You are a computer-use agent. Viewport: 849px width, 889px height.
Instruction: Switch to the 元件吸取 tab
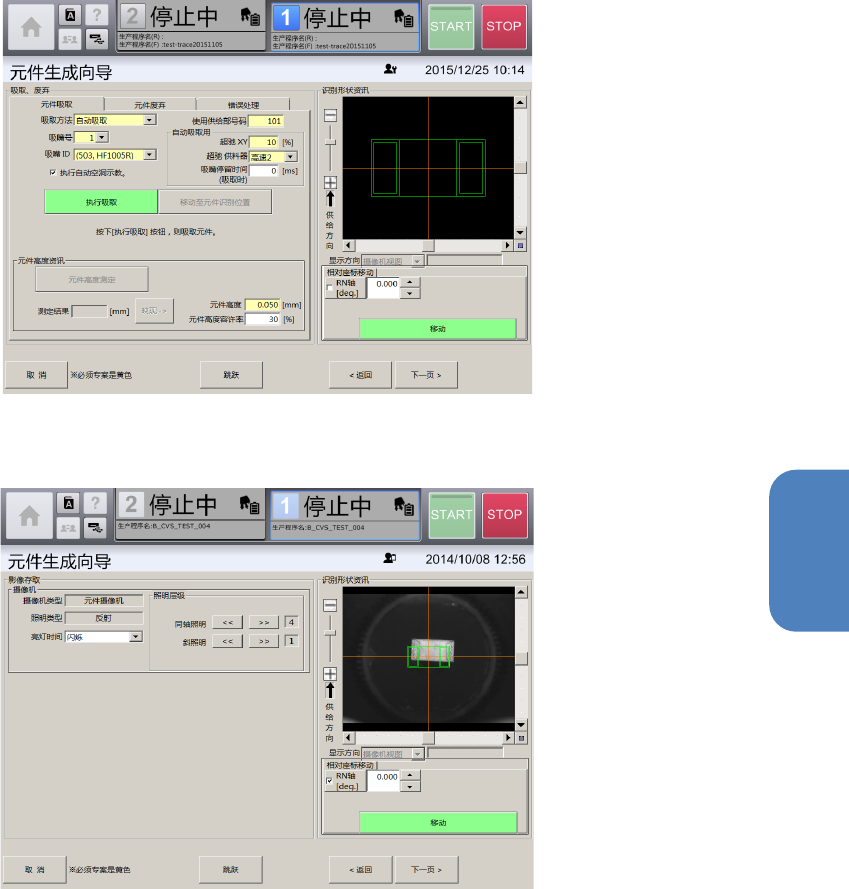(x=57, y=104)
